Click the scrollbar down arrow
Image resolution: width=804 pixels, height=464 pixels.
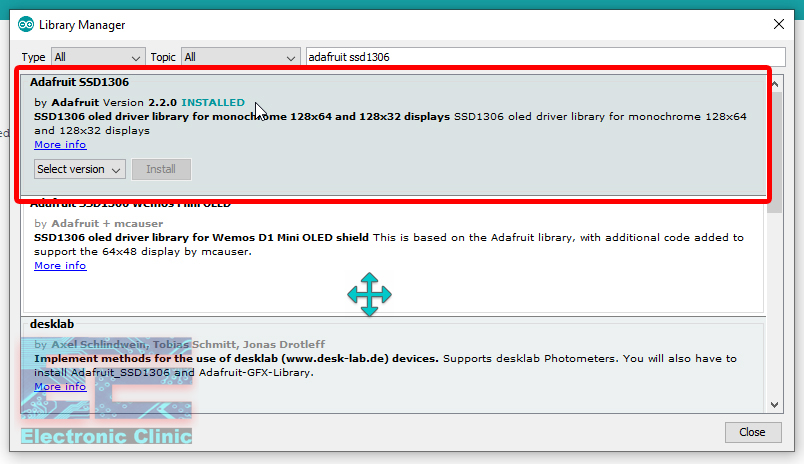[x=775, y=405]
